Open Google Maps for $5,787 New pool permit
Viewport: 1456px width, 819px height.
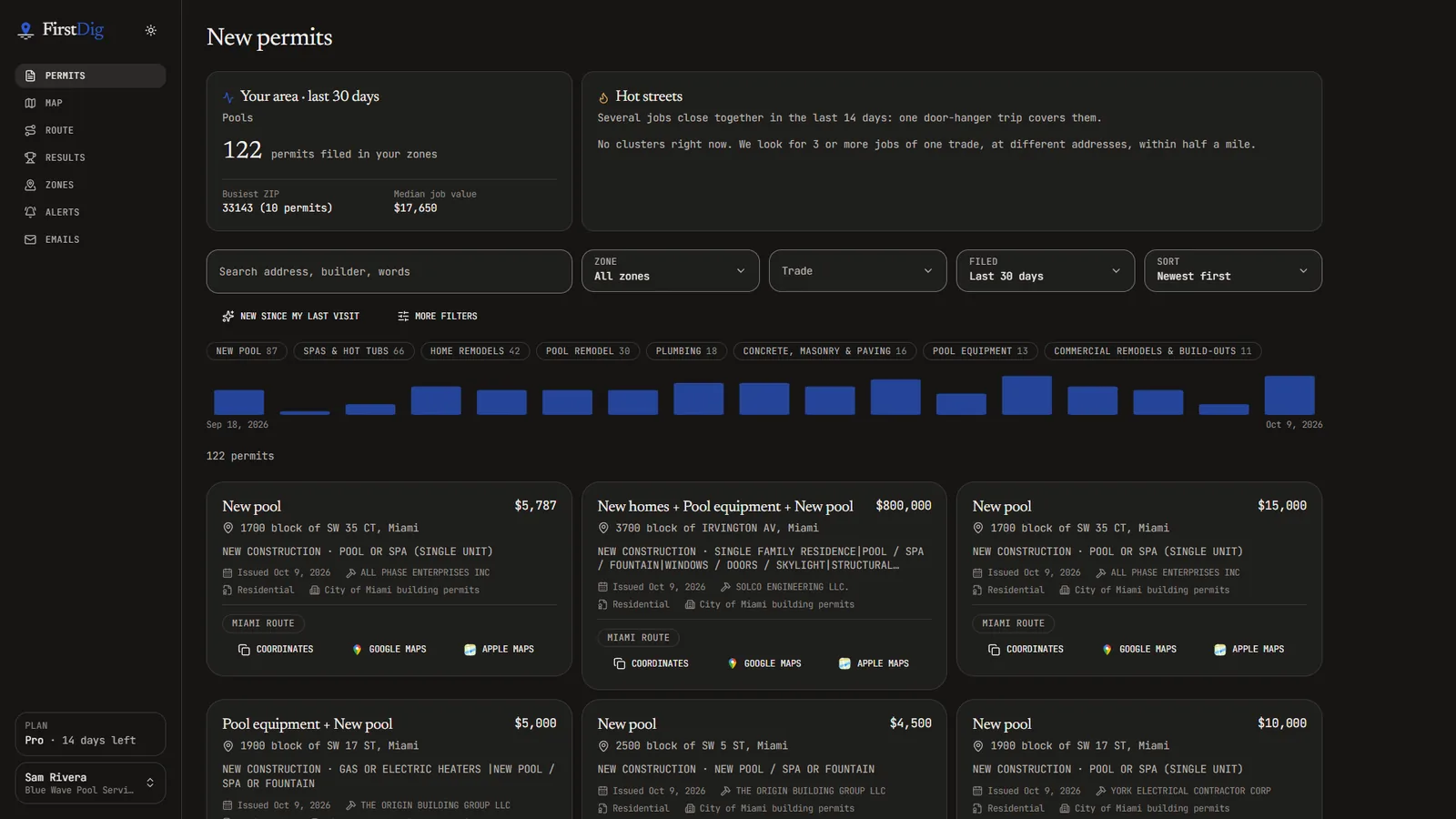tap(389, 650)
